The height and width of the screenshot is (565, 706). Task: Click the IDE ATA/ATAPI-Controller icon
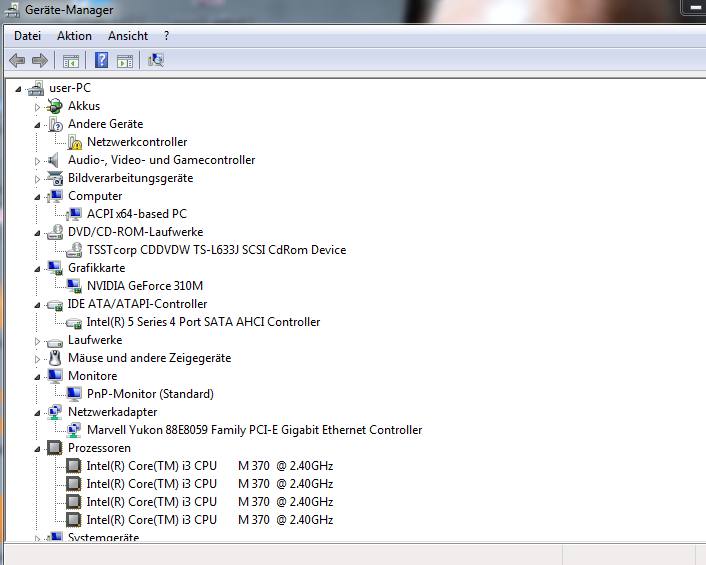55,305
